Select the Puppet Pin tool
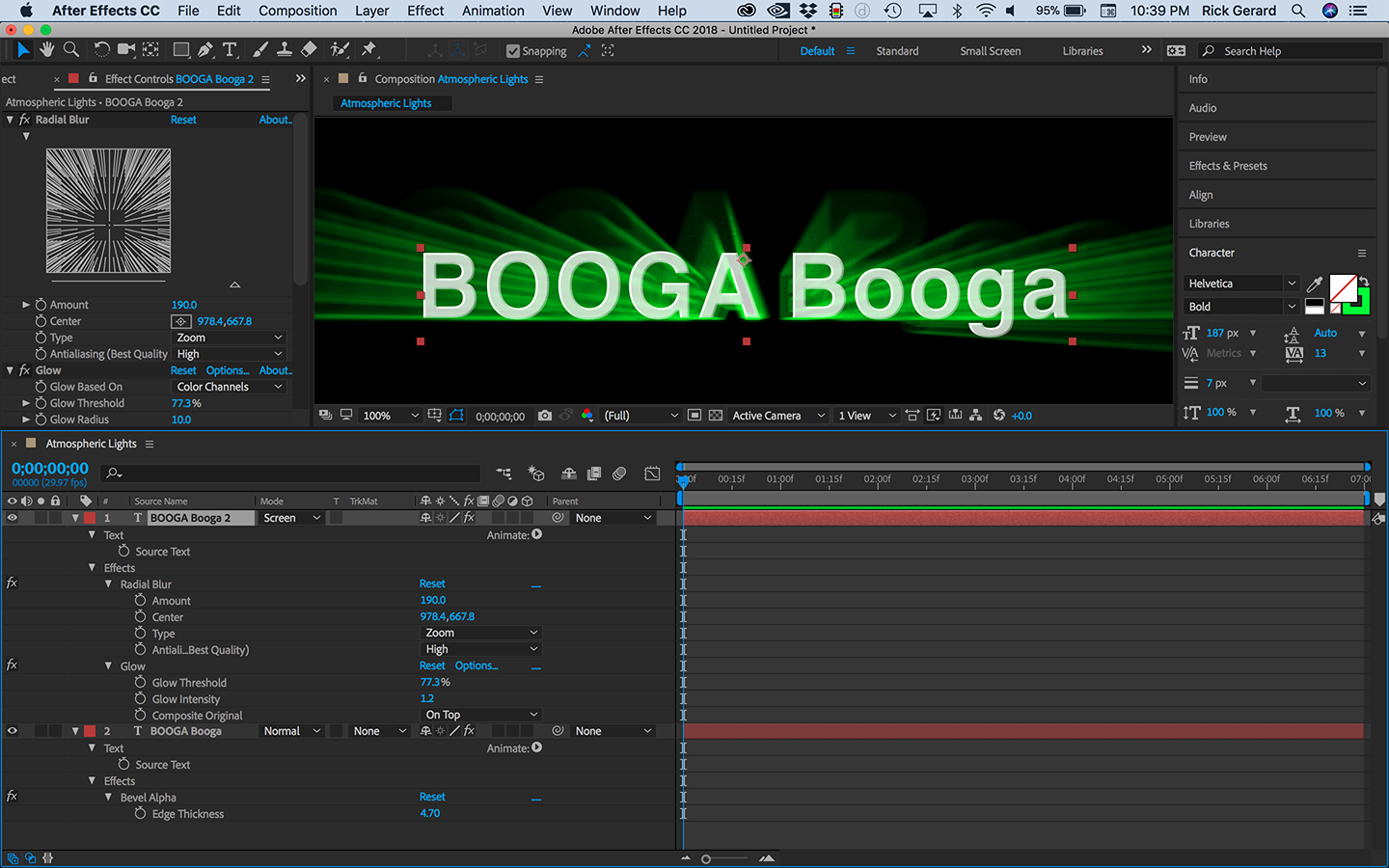The width and height of the screenshot is (1389, 868). pos(369,49)
